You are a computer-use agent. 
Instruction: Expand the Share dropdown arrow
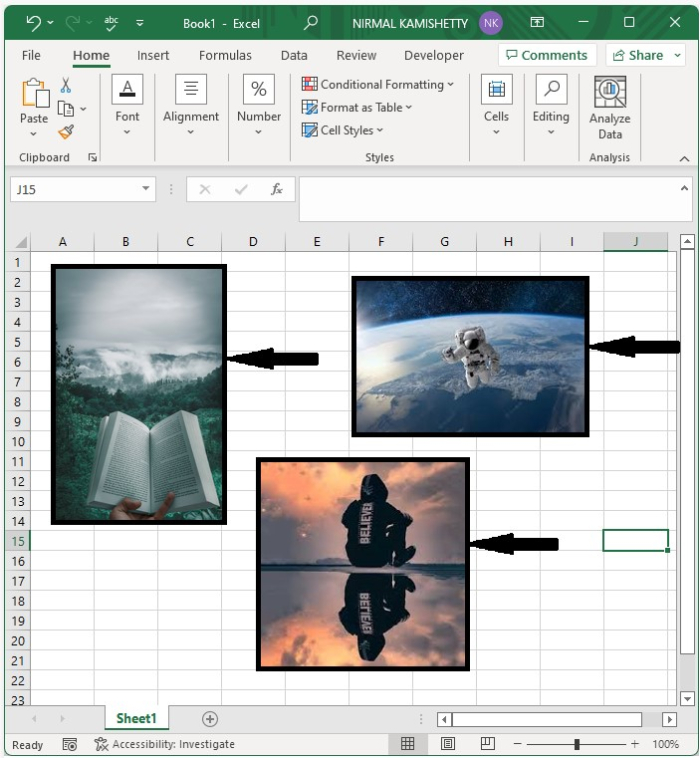pos(678,55)
